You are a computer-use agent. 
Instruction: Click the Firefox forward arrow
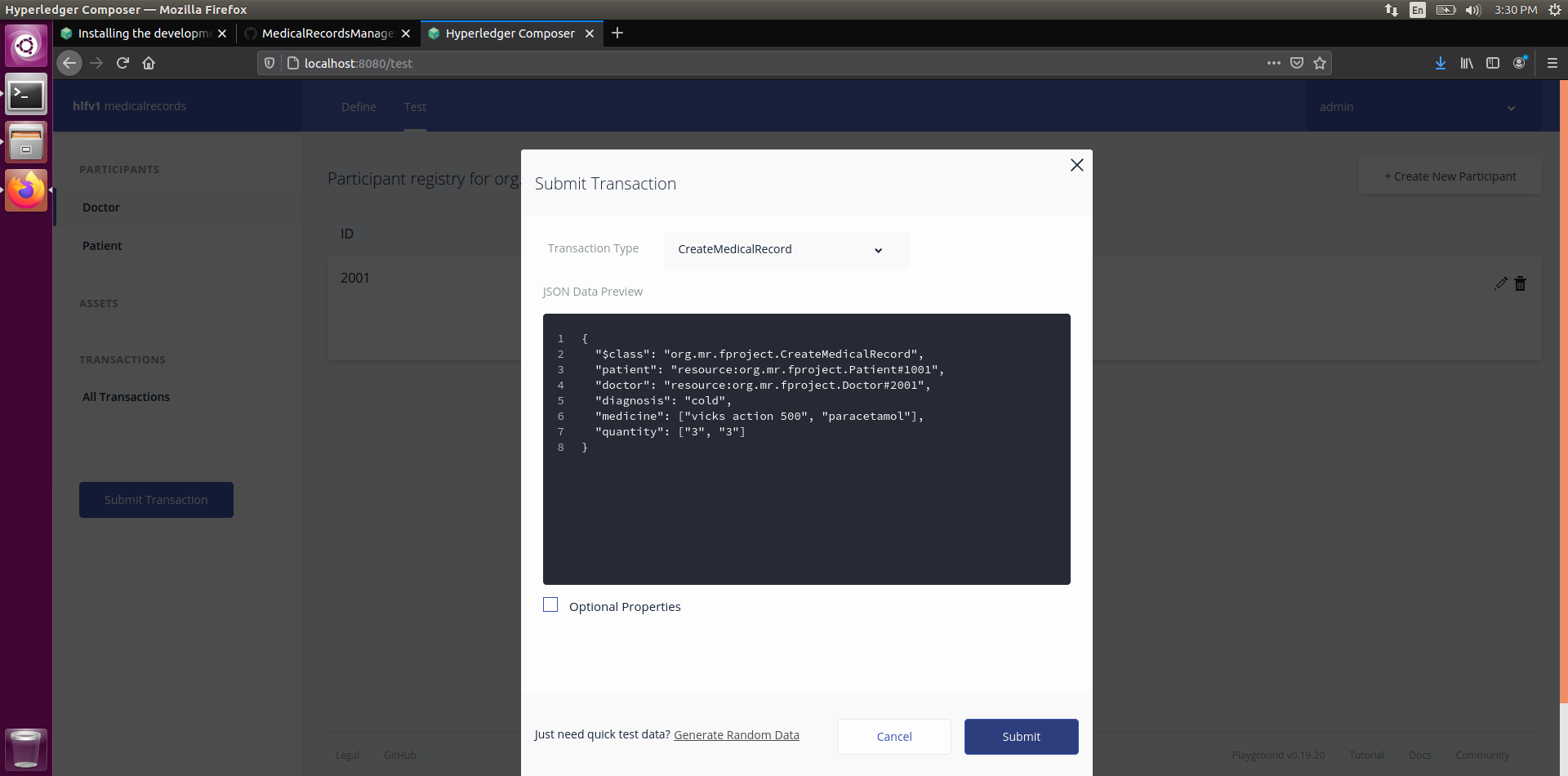coord(96,63)
